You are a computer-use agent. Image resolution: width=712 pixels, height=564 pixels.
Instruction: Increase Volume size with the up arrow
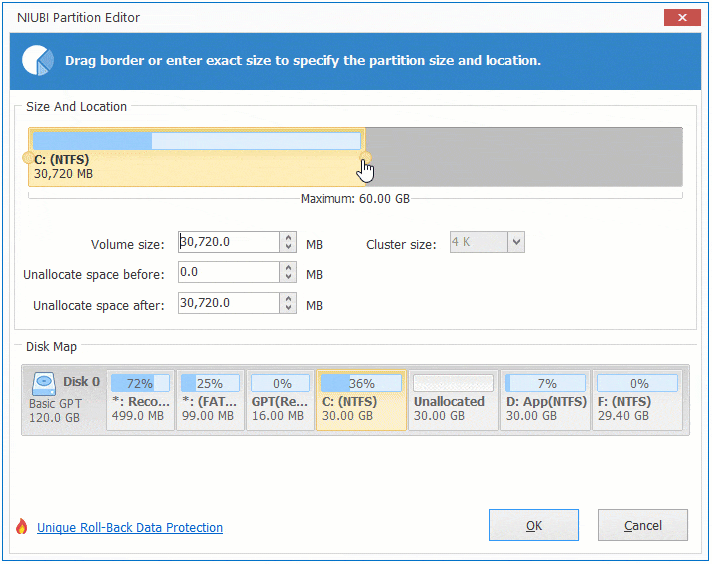pyautogui.click(x=288, y=237)
